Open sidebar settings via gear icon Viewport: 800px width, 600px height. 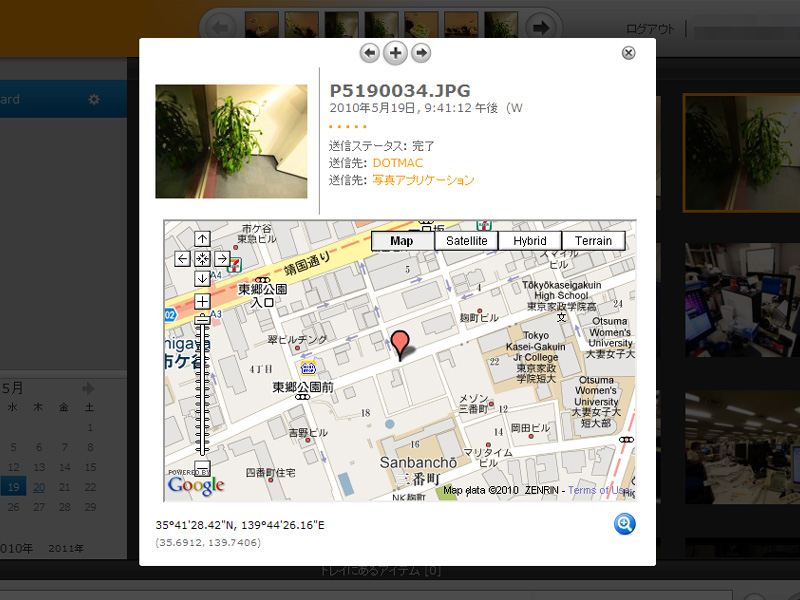[93, 98]
